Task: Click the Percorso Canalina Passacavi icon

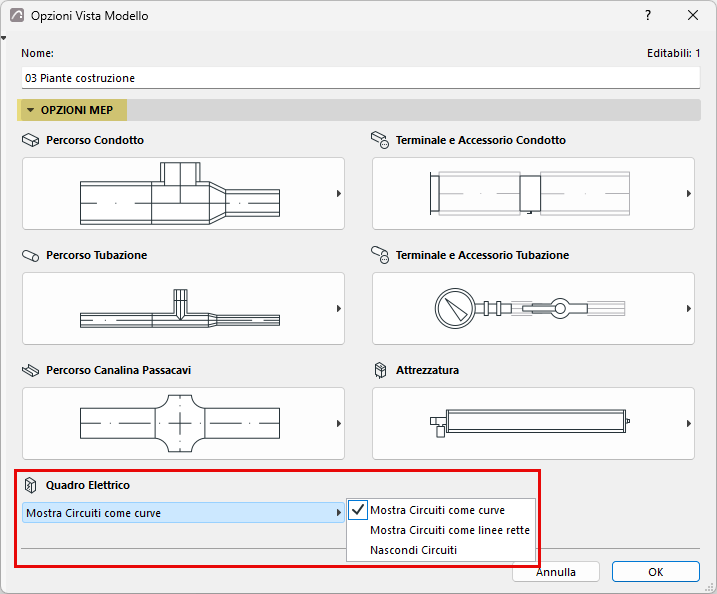Action: coord(31,370)
